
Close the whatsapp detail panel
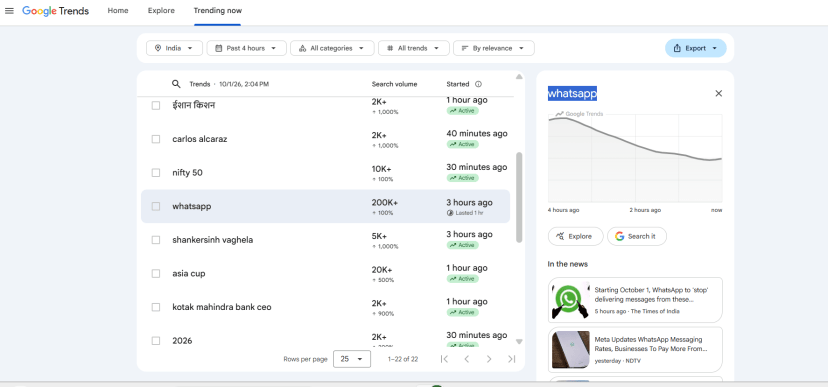pos(718,93)
